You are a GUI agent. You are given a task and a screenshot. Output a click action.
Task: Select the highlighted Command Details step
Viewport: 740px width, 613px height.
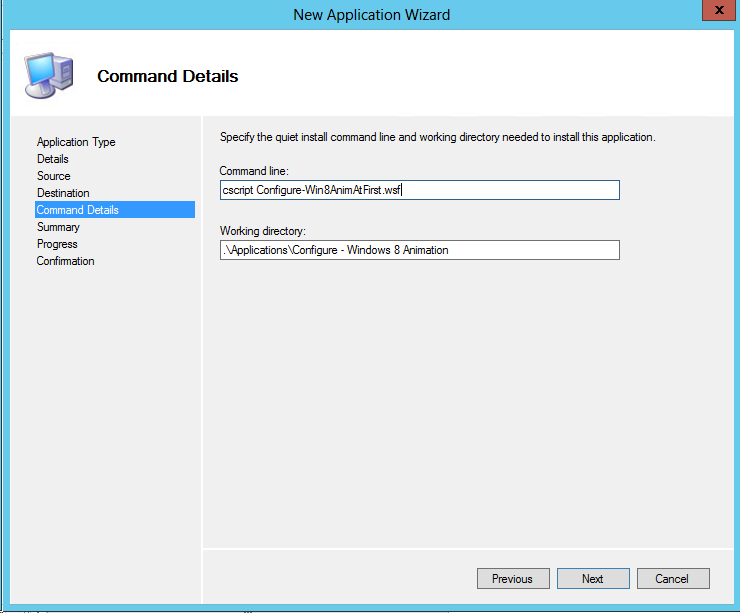point(78,210)
